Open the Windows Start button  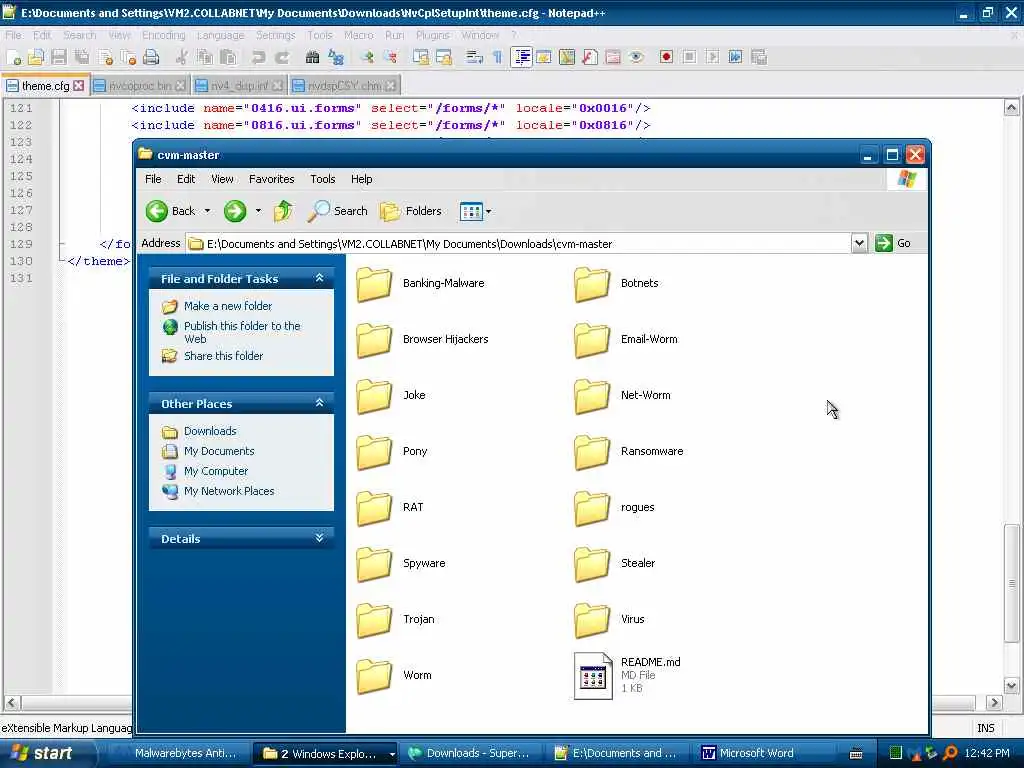[42, 754]
